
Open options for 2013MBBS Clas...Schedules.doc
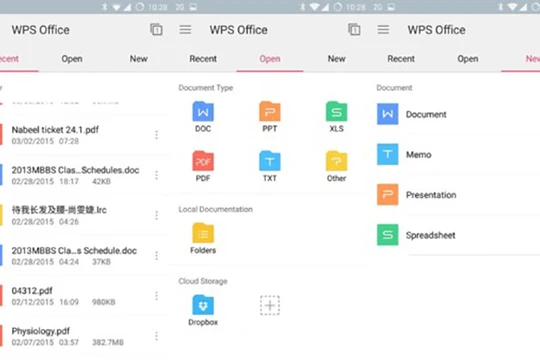[156, 175]
